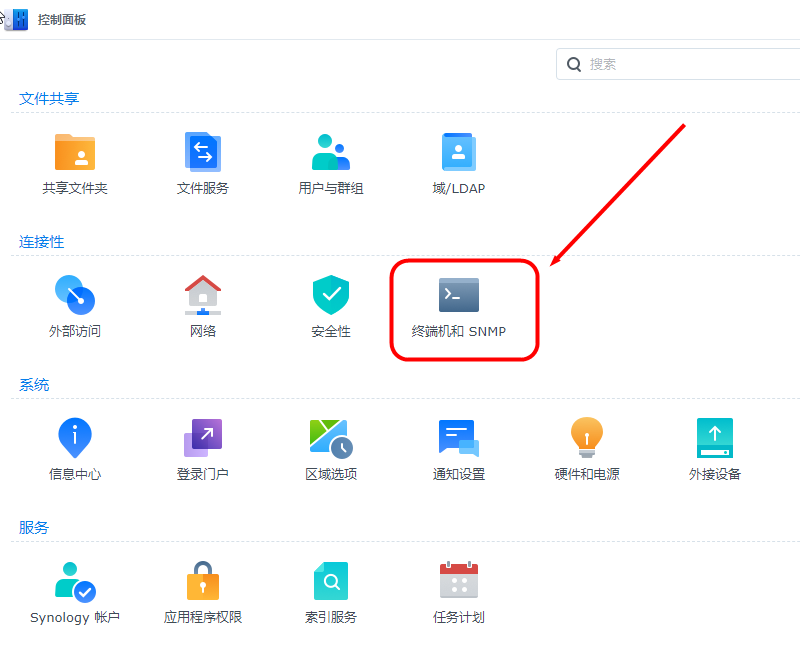Open the 网络 network settings
Screen dimensions: 800x667
pyautogui.click(x=203, y=296)
